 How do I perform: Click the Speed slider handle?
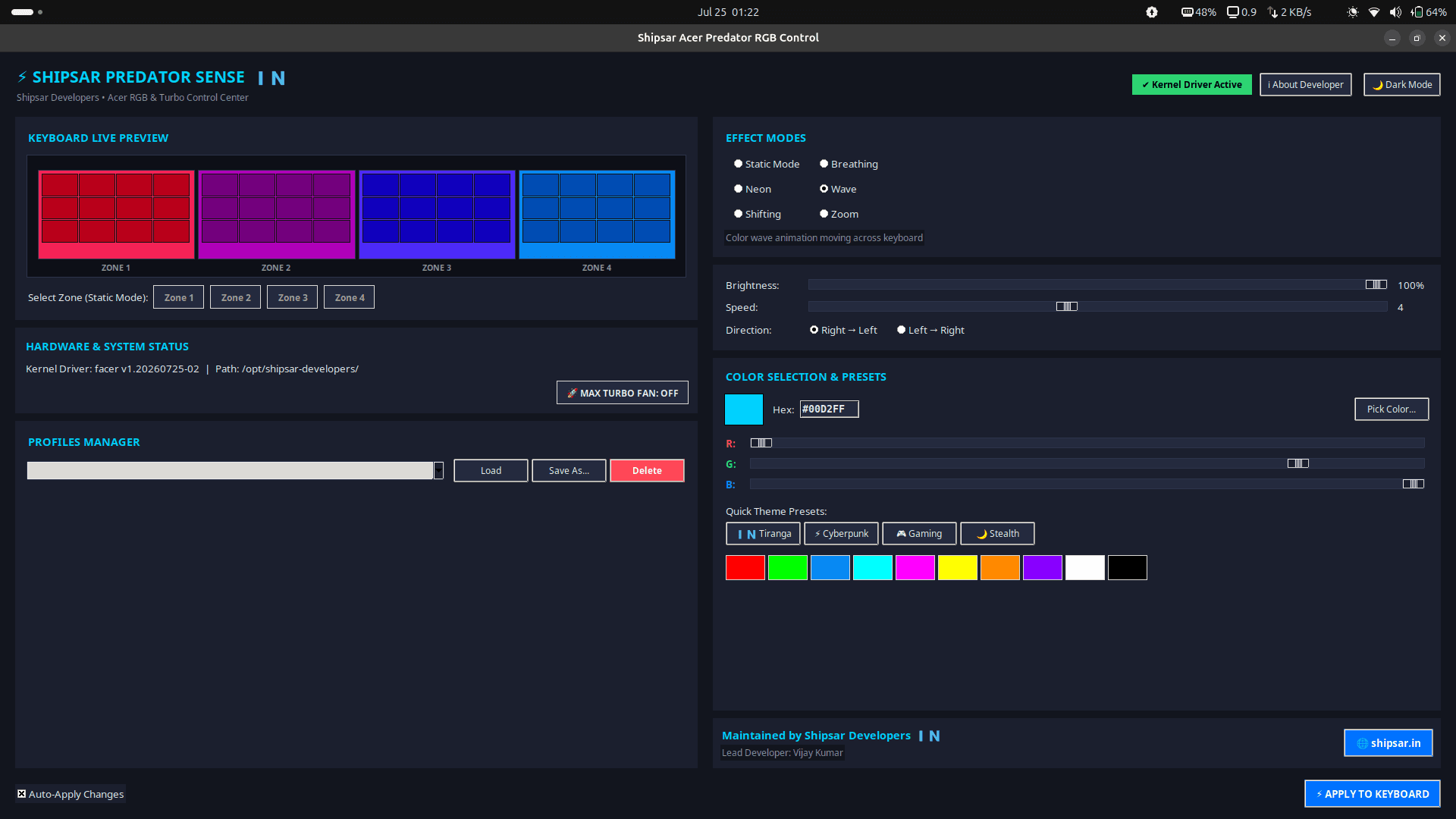click(x=1067, y=306)
